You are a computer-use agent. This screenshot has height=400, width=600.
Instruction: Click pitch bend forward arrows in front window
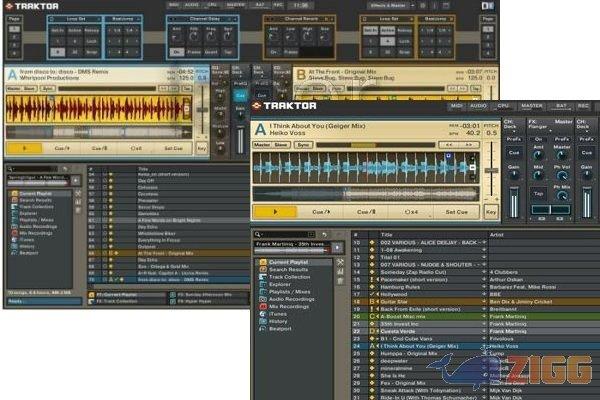(469, 145)
